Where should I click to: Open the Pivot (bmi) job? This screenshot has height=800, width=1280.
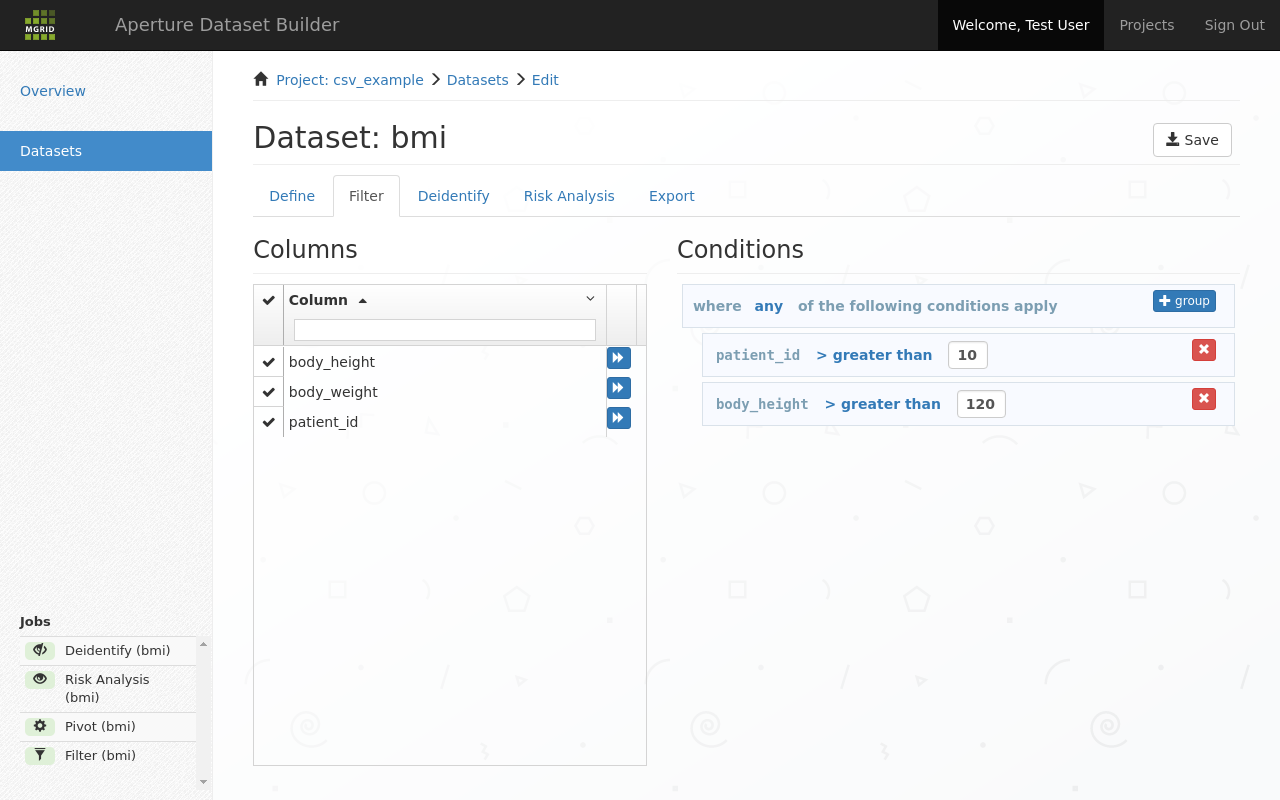coord(100,726)
